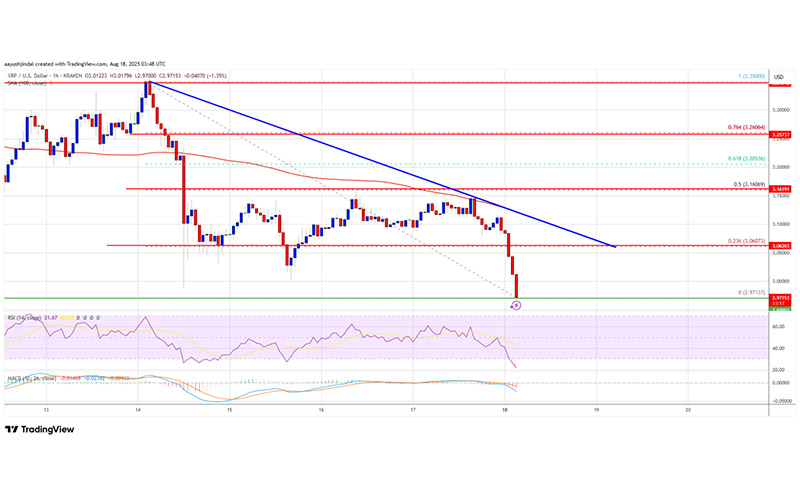Image resolution: width=800 pixels, height=500 pixels.
Task: Click the 3.30000 price axis label
Action: (781, 110)
